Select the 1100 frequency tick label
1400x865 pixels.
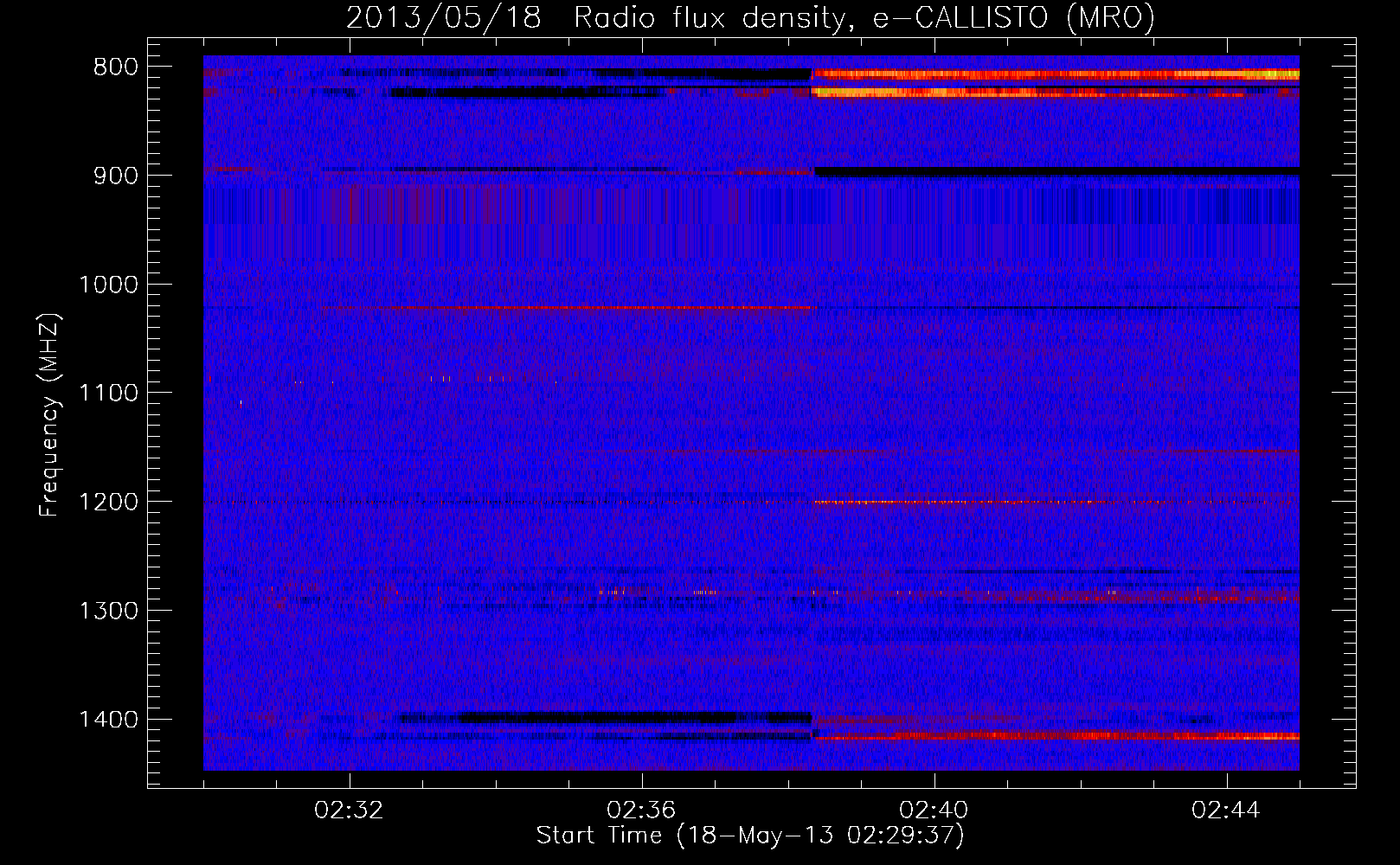(108, 393)
